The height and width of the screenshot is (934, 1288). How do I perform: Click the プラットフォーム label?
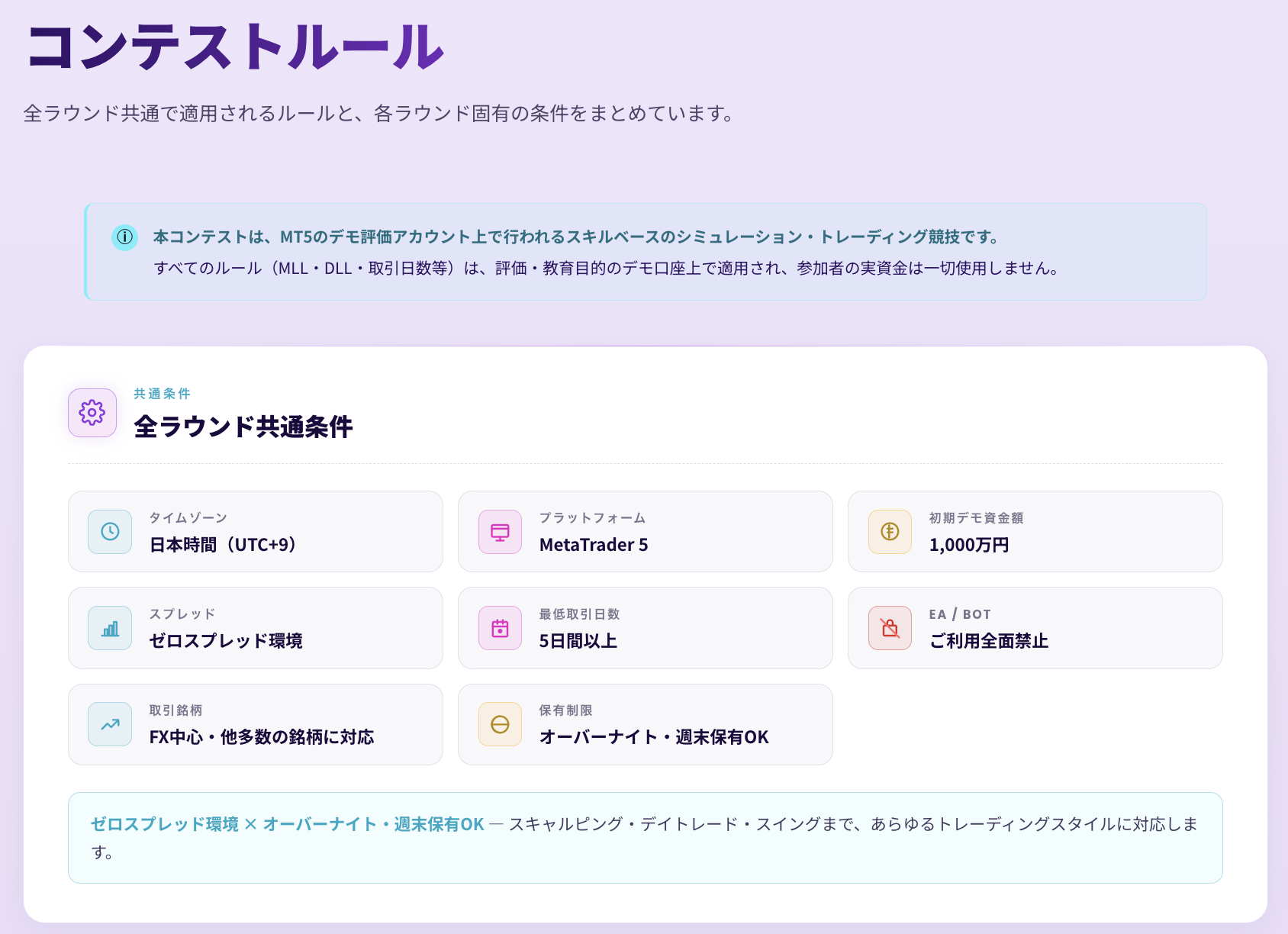pos(593,518)
